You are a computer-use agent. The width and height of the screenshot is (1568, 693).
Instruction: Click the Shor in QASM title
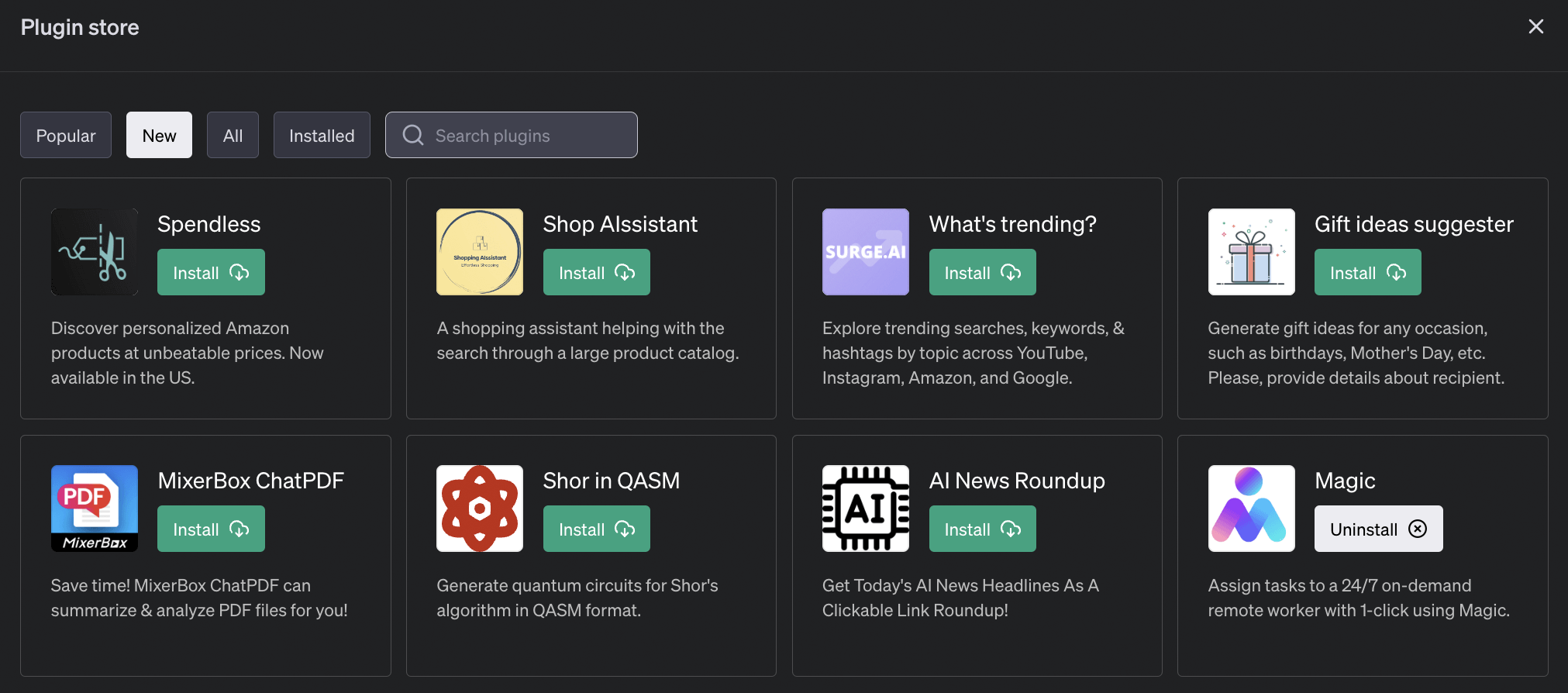(612, 481)
